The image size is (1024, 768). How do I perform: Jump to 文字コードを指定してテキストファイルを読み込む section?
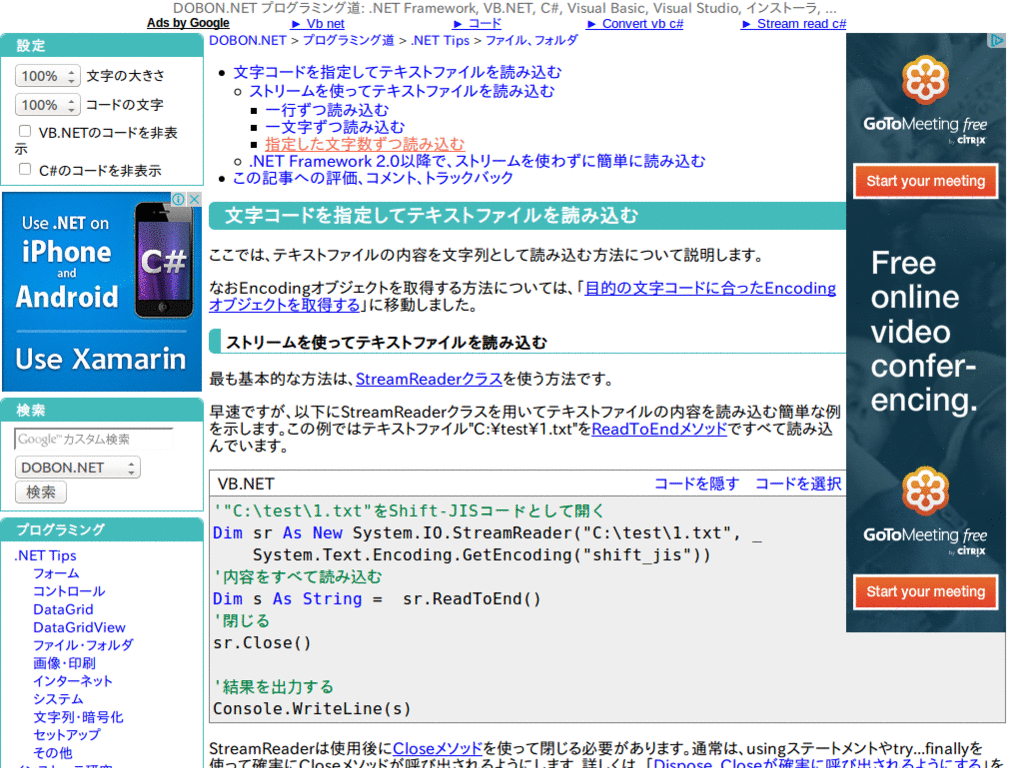click(x=398, y=72)
